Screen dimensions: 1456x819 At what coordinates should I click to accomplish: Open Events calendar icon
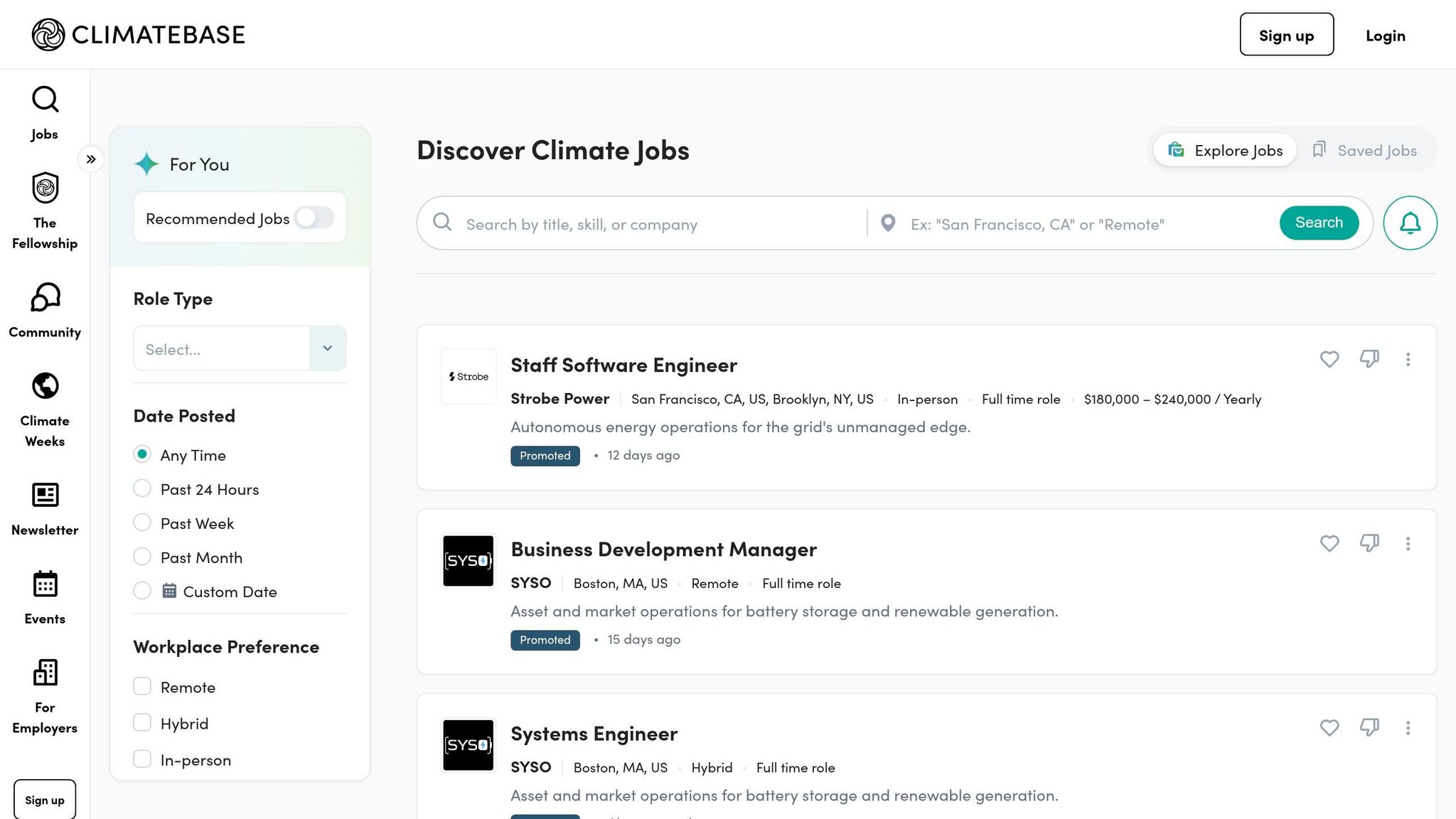pos(45,584)
